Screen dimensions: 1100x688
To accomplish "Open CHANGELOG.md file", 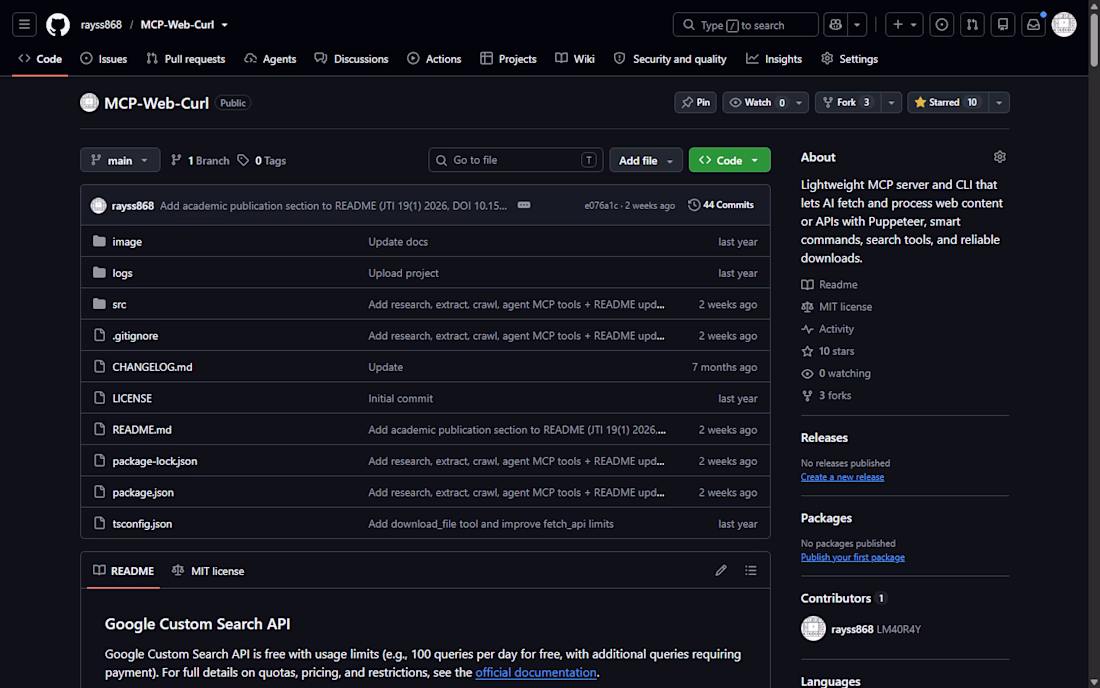I will coord(152,367).
